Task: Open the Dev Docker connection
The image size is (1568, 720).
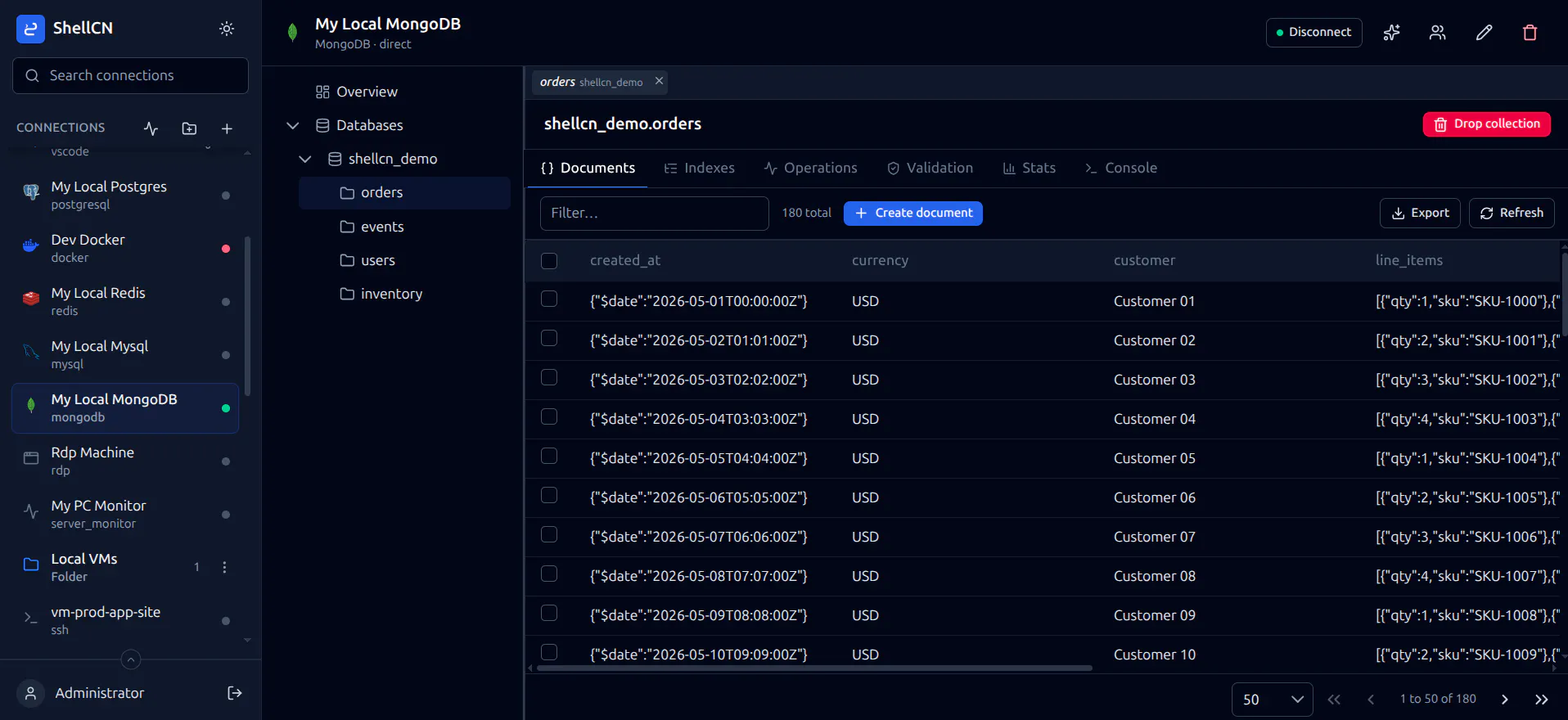Action: (x=125, y=248)
